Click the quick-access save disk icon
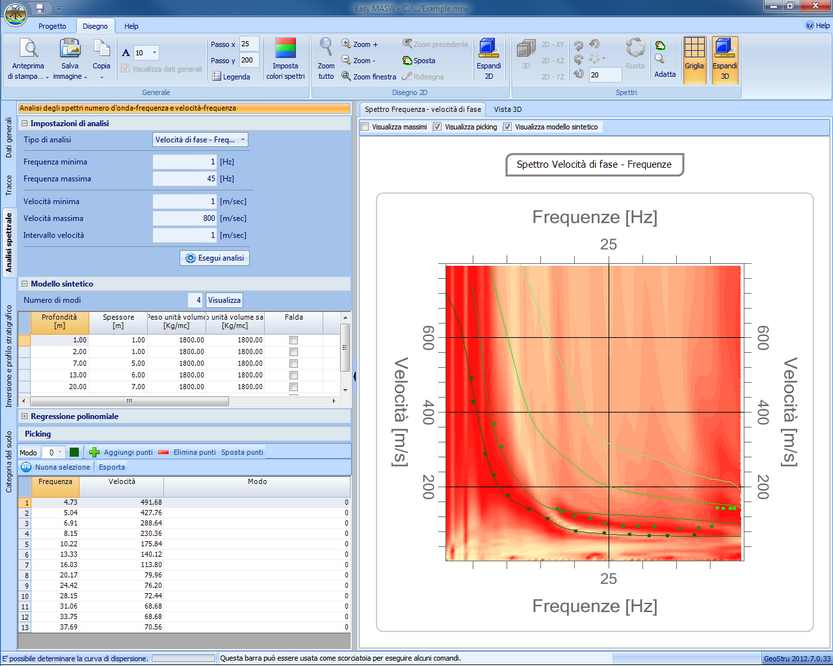This screenshot has height=666, width=833. point(40,8)
